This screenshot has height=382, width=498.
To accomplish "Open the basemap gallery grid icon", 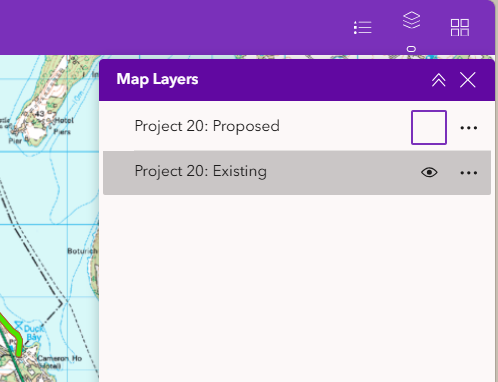I will tap(460, 27).
